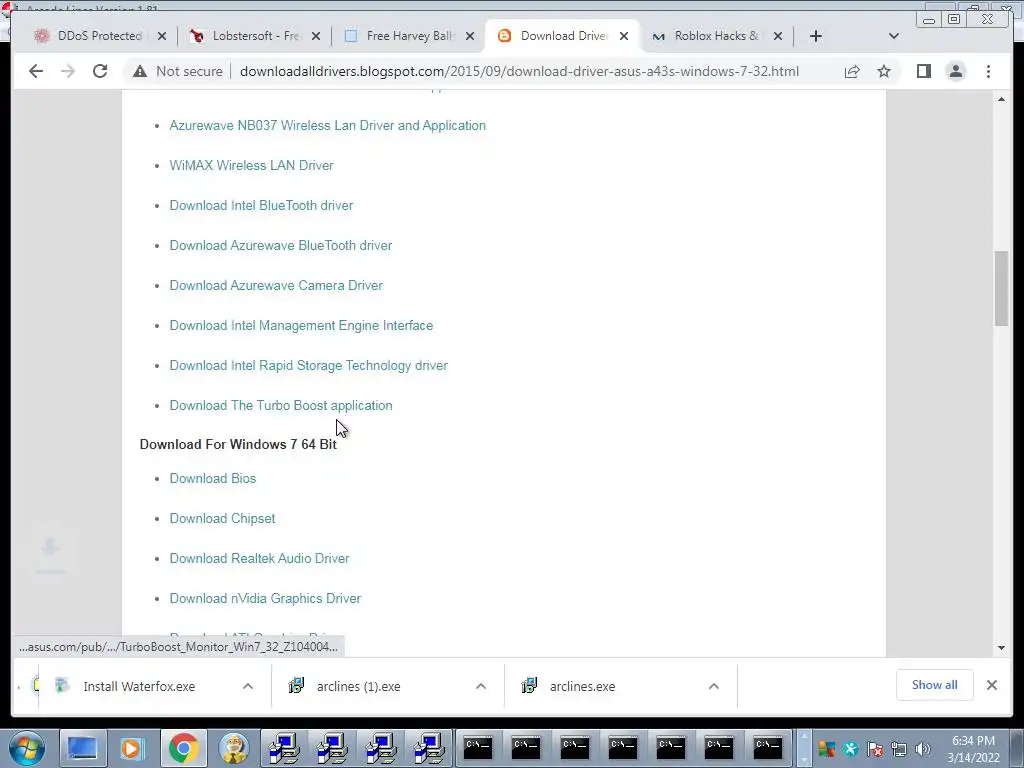Expand options for arclines.exe download
1024x768 pixels.
coord(714,686)
